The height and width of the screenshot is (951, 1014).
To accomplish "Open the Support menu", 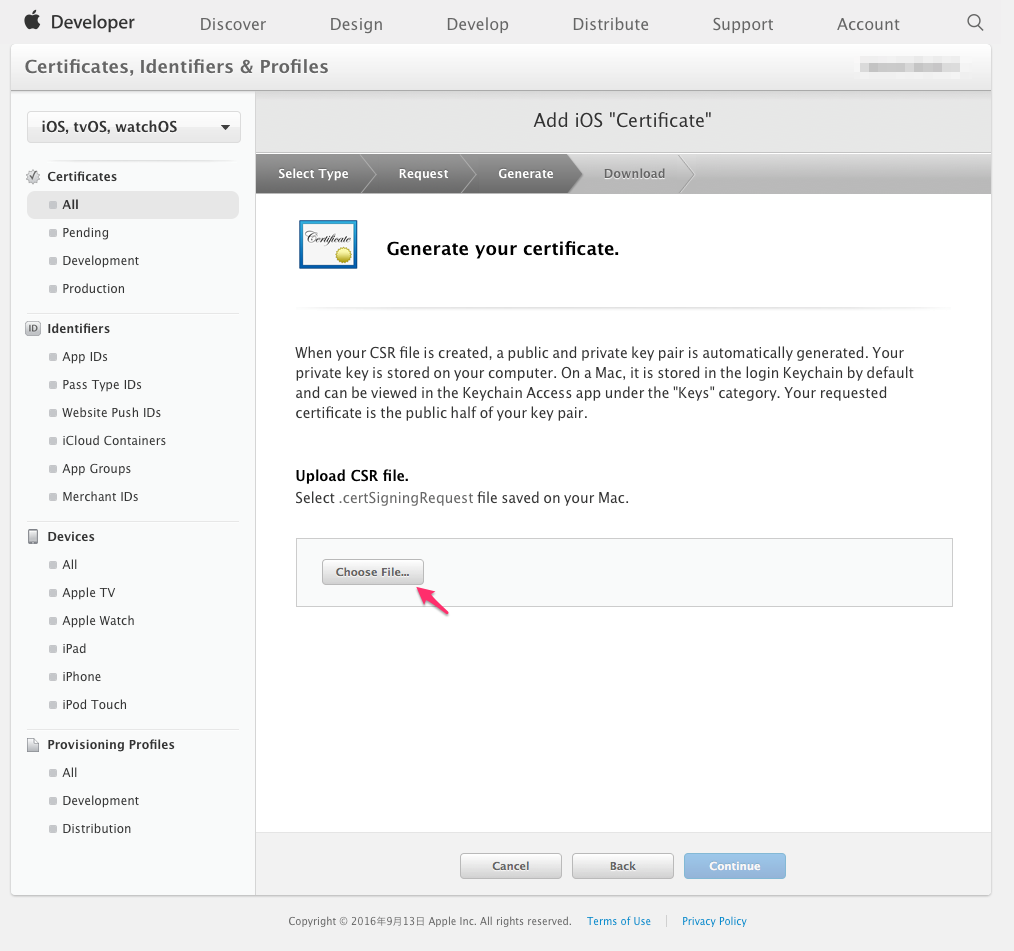I will coord(742,24).
